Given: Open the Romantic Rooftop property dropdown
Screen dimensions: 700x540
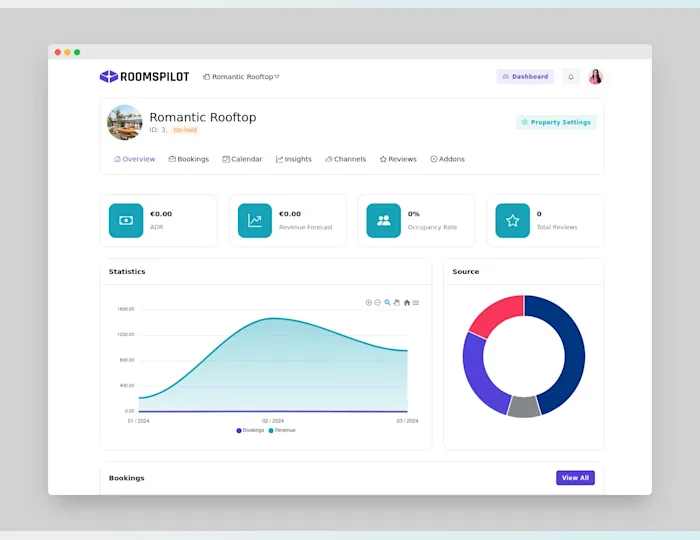Looking at the screenshot, I should pos(242,77).
